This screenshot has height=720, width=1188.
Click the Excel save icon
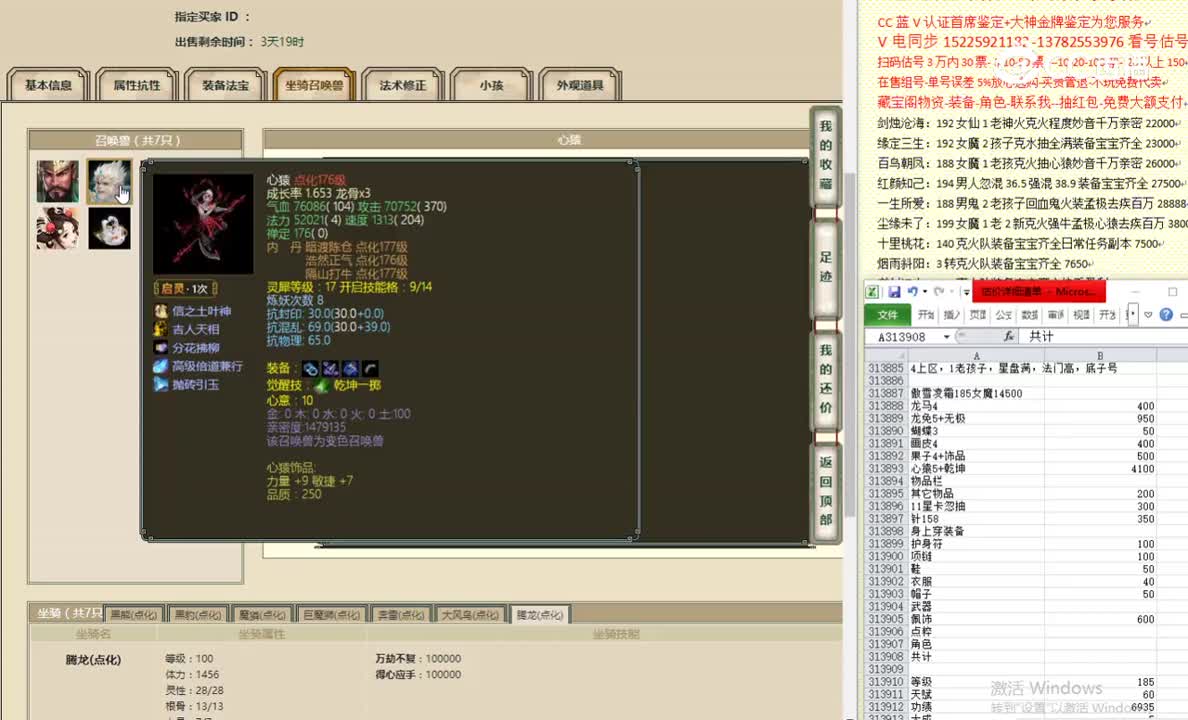pyautogui.click(x=895, y=292)
